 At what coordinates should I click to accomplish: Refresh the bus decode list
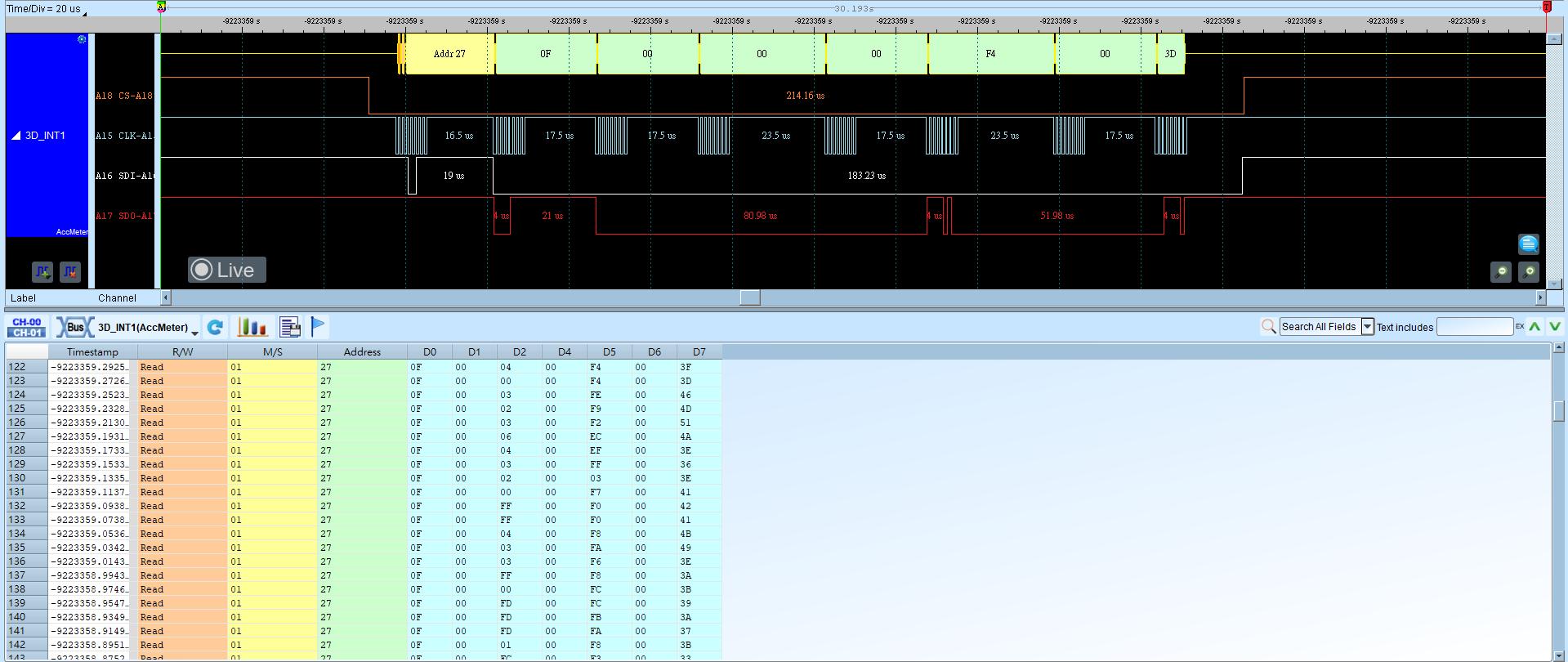point(215,327)
